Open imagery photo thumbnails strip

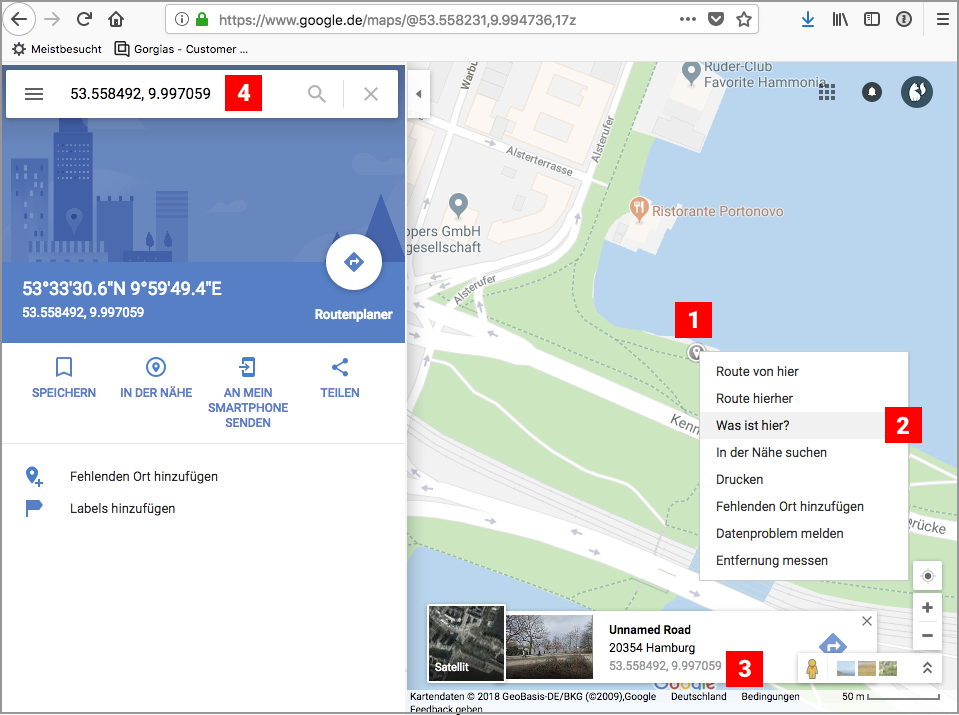click(866, 669)
